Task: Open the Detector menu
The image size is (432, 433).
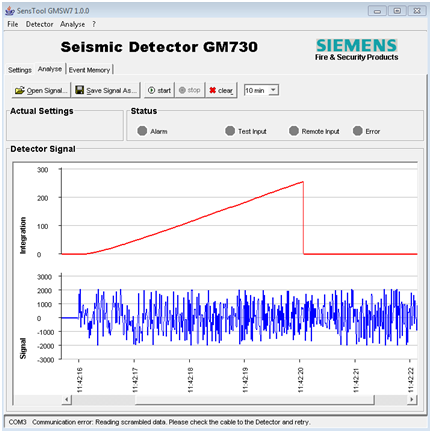Action: click(x=39, y=24)
